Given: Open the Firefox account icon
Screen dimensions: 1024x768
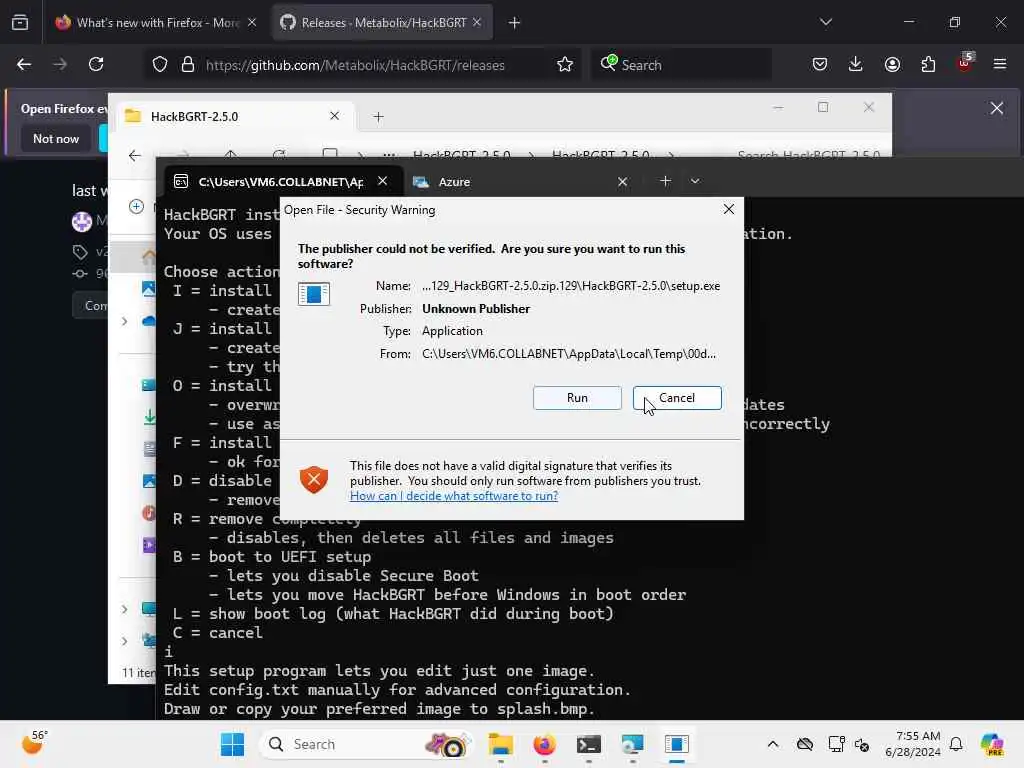Looking at the screenshot, I should [892, 64].
